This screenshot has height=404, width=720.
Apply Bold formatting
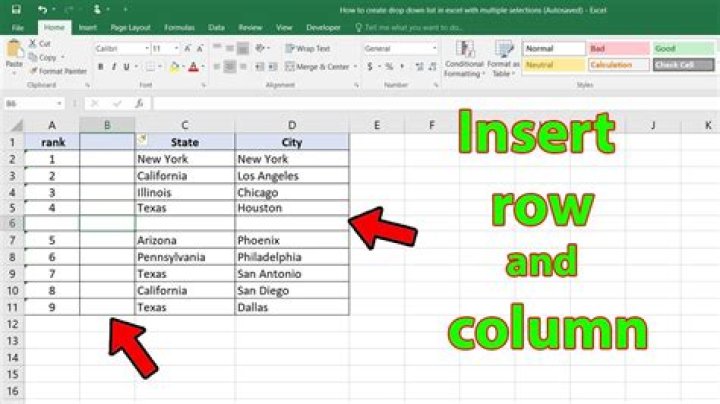100,67
